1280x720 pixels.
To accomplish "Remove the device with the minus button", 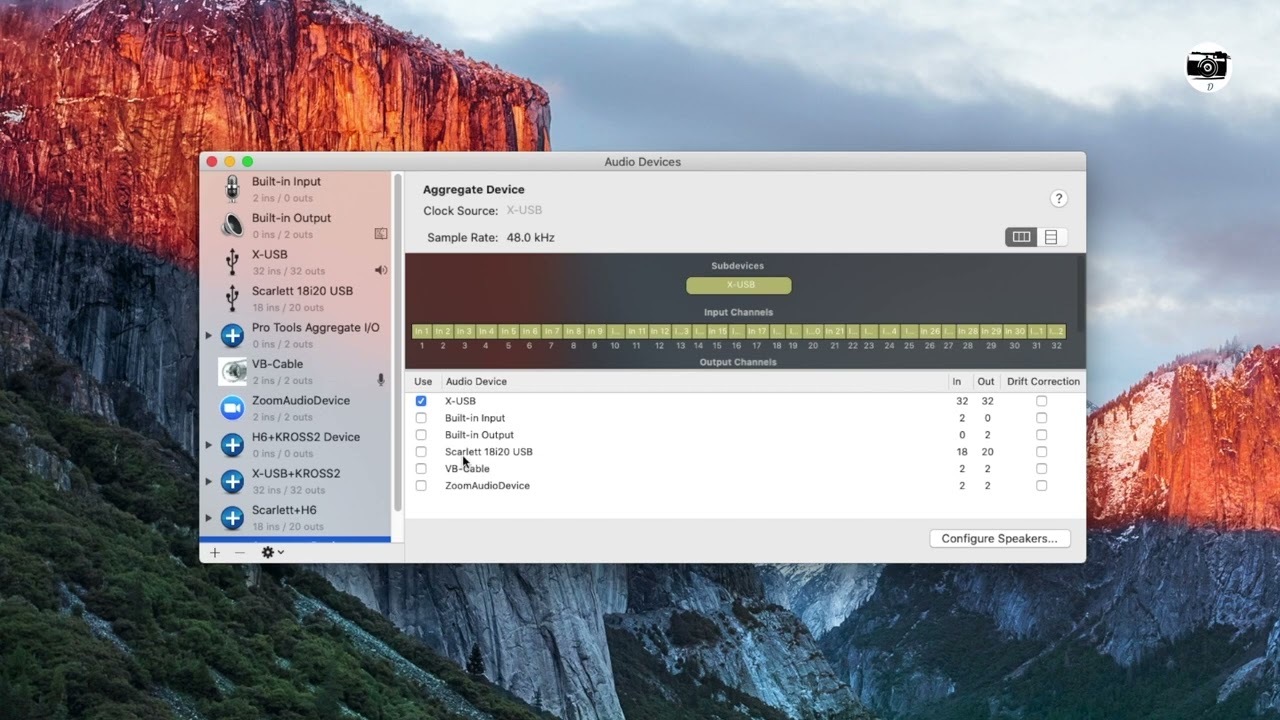I will click(239, 552).
